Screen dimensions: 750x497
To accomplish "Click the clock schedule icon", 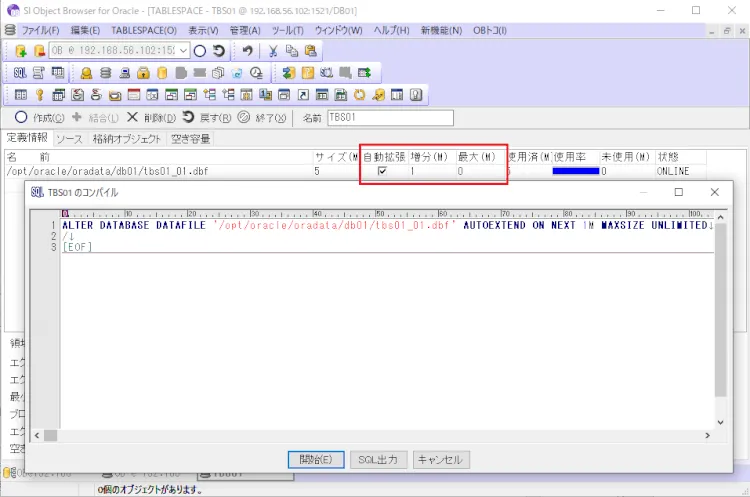I will click(x=256, y=73).
